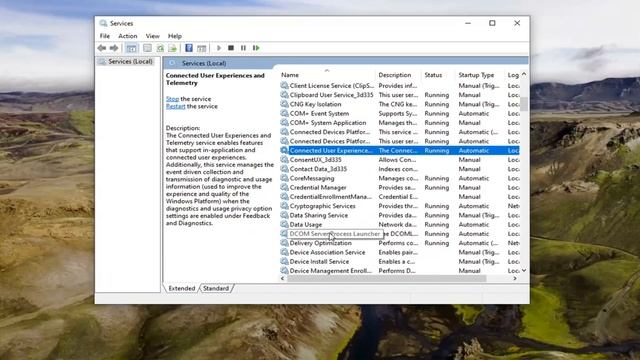The image size is (640, 360).
Task: Sort by the Description column header
Action: coord(398,75)
